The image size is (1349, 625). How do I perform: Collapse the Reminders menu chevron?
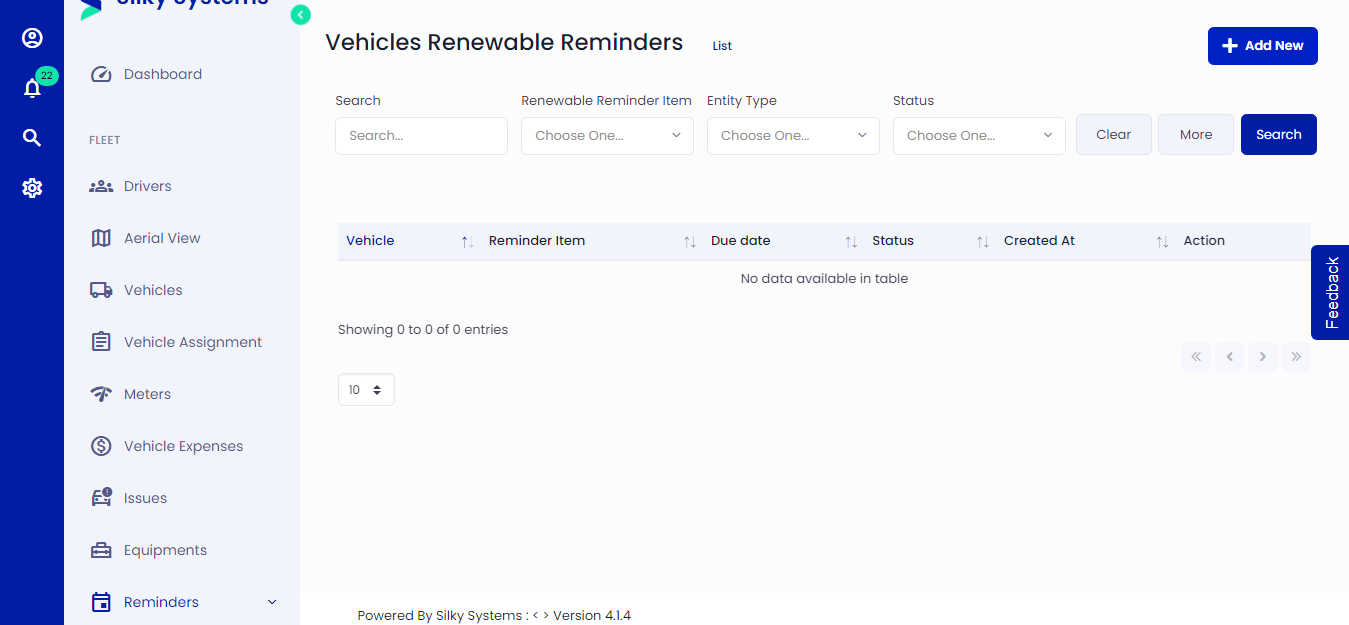click(x=271, y=601)
